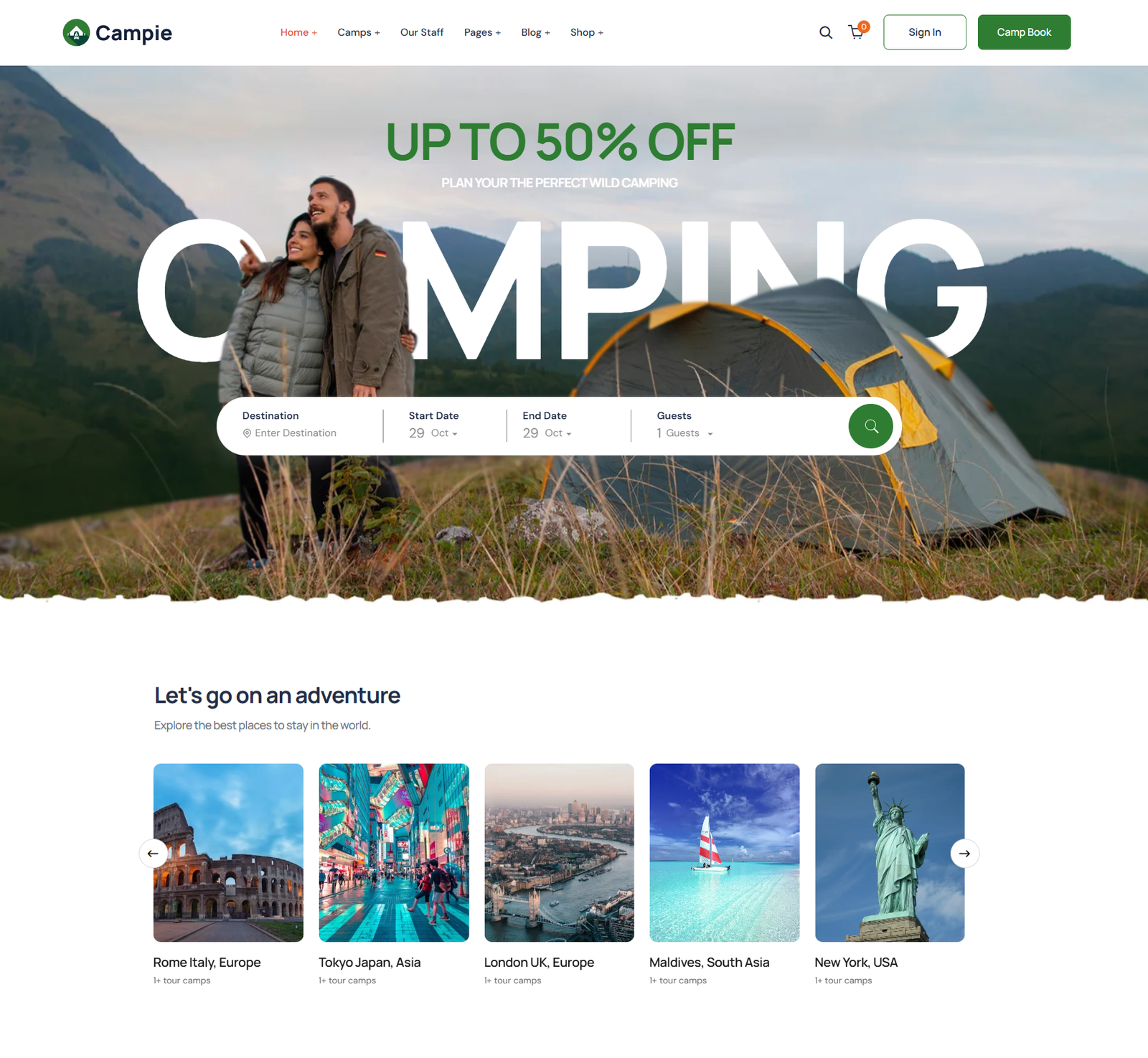Screen dimensions: 1148x1058
Task: Open the Tokyo Japan thumbnail
Action: tap(394, 853)
